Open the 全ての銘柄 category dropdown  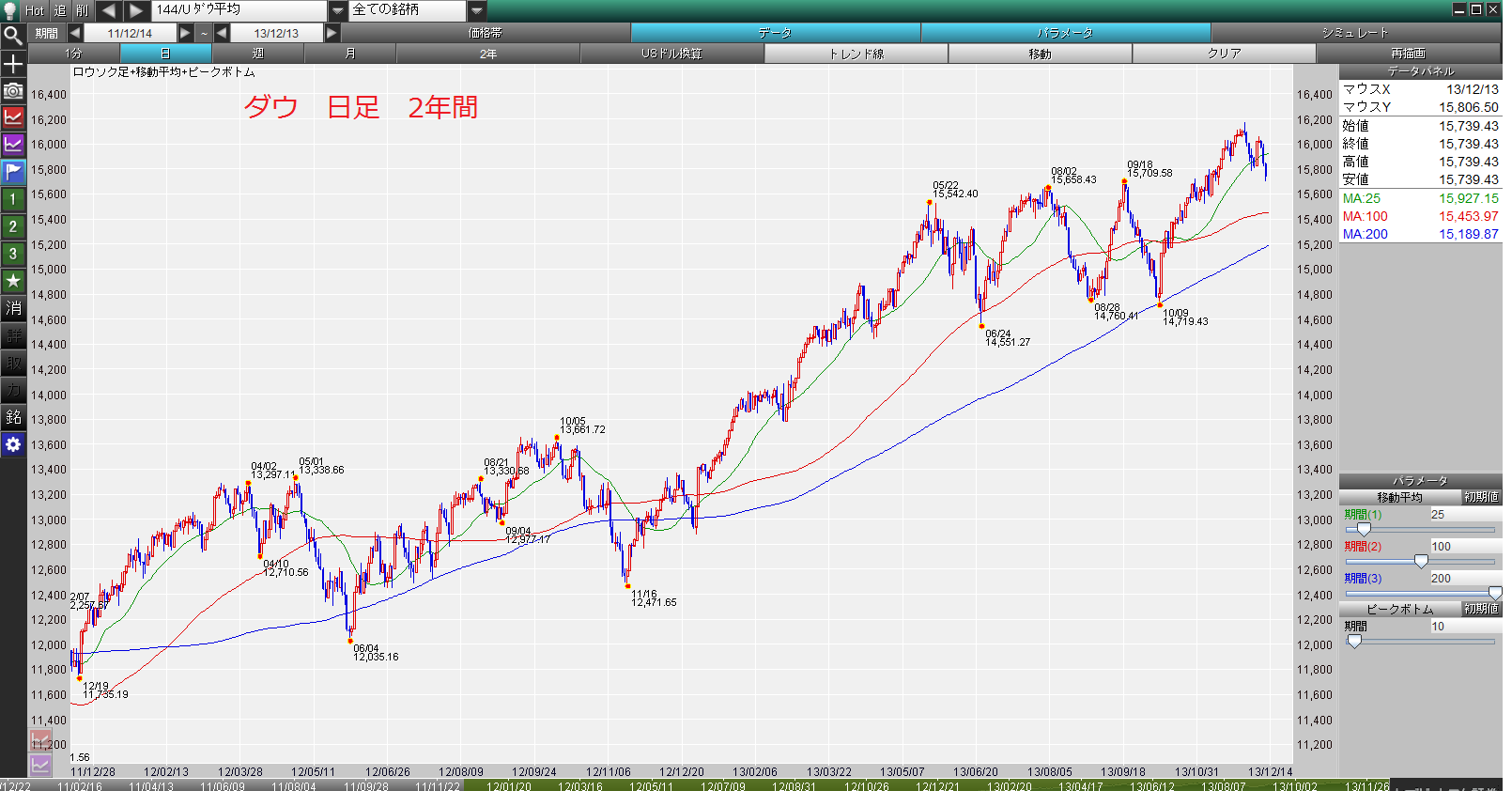477,10
